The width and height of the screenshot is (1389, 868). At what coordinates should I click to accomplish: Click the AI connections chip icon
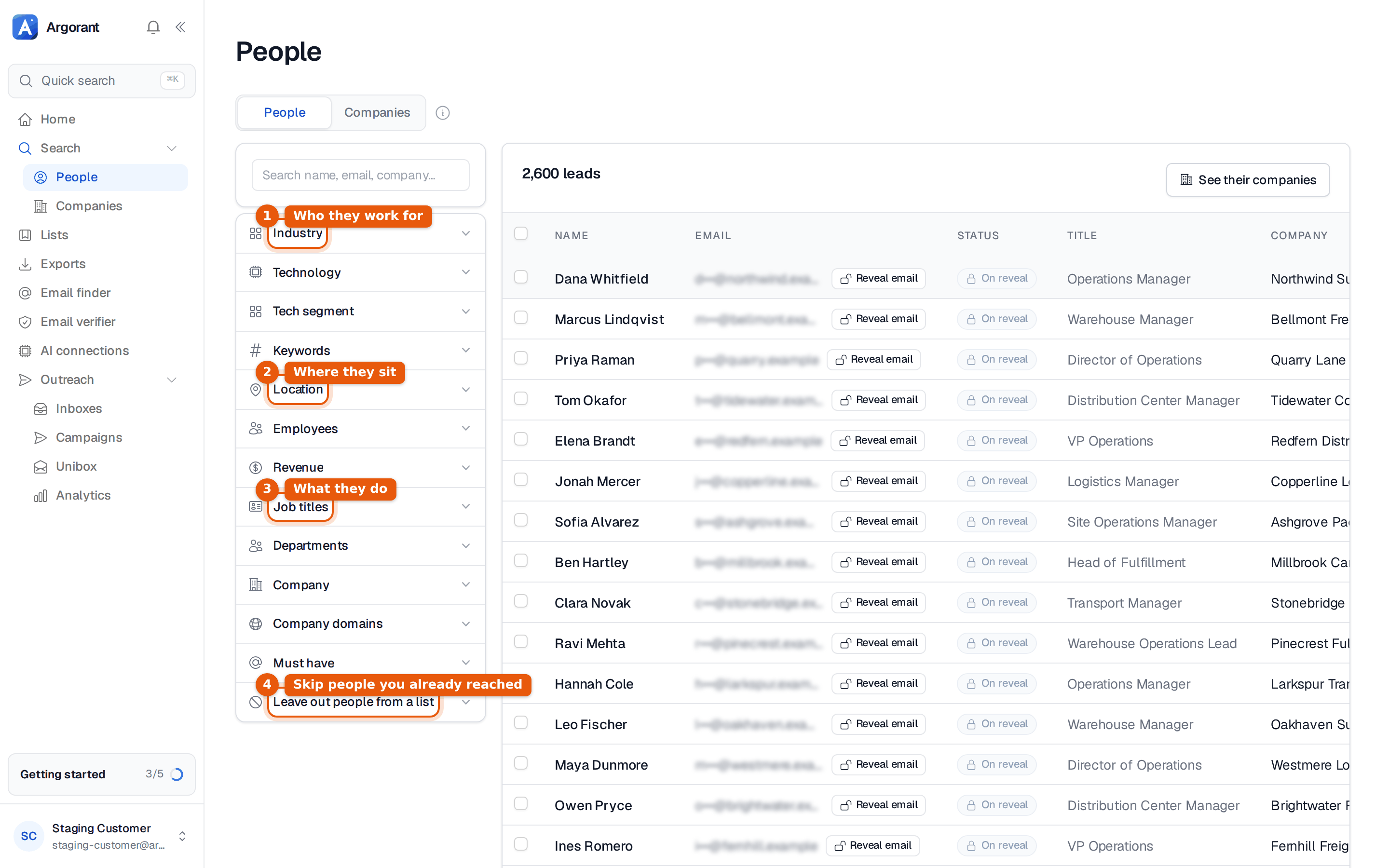(x=25, y=351)
